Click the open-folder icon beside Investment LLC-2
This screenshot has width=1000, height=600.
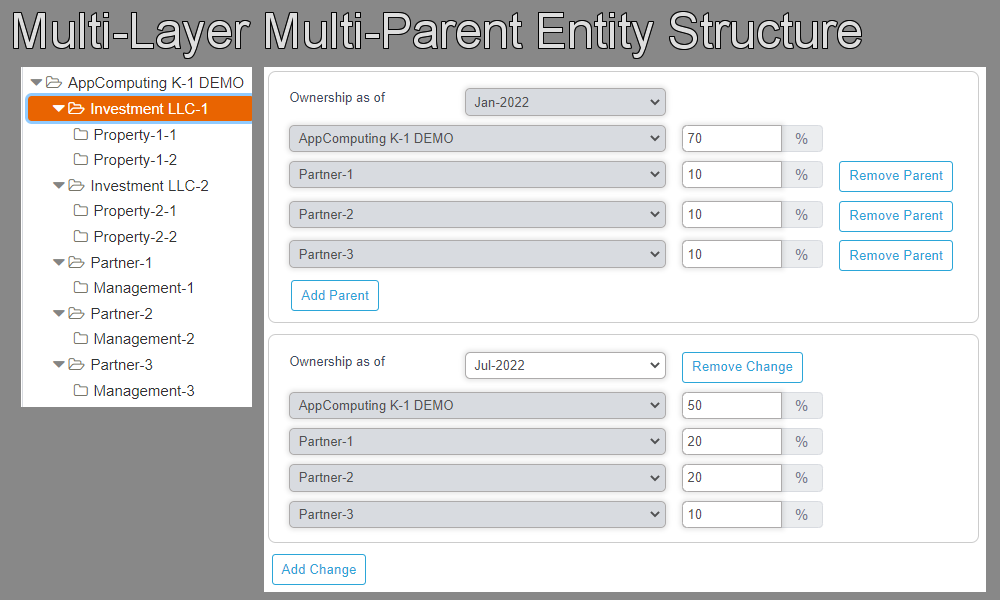coord(76,186)
